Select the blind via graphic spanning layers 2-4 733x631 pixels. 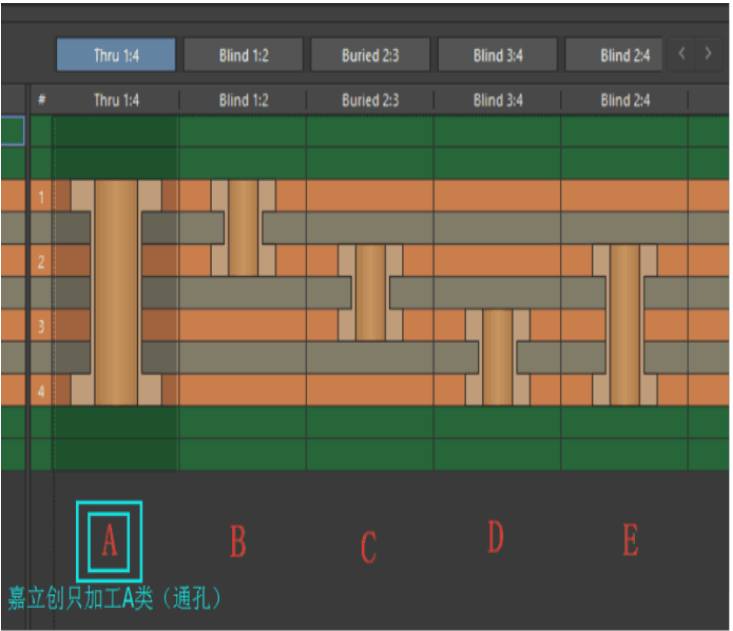pyautogui.click(x=624, y=324)
